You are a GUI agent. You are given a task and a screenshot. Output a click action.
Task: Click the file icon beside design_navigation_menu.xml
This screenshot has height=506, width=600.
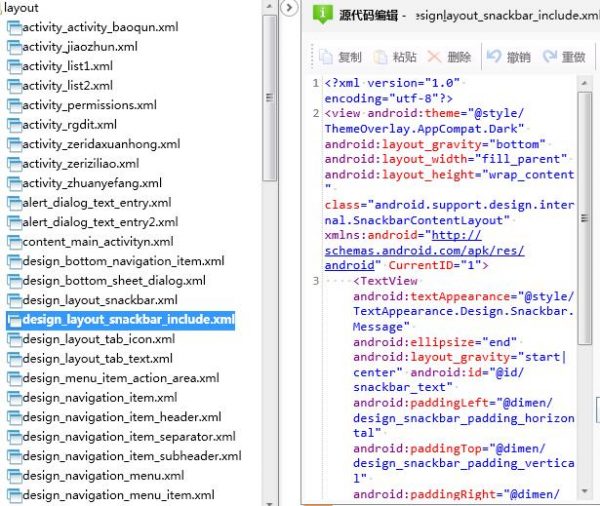13,476
